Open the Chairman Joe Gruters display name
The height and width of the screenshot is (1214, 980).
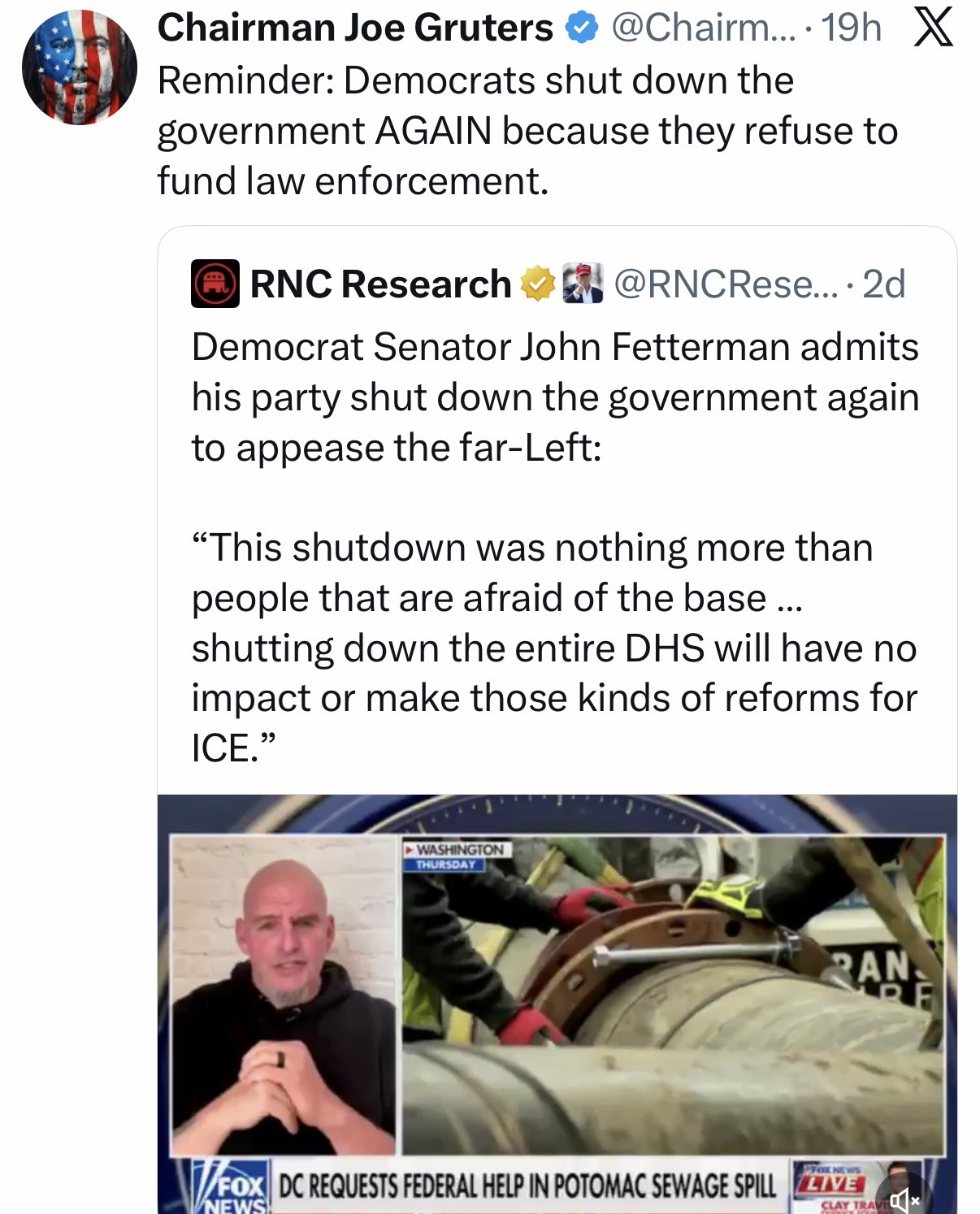355,28
